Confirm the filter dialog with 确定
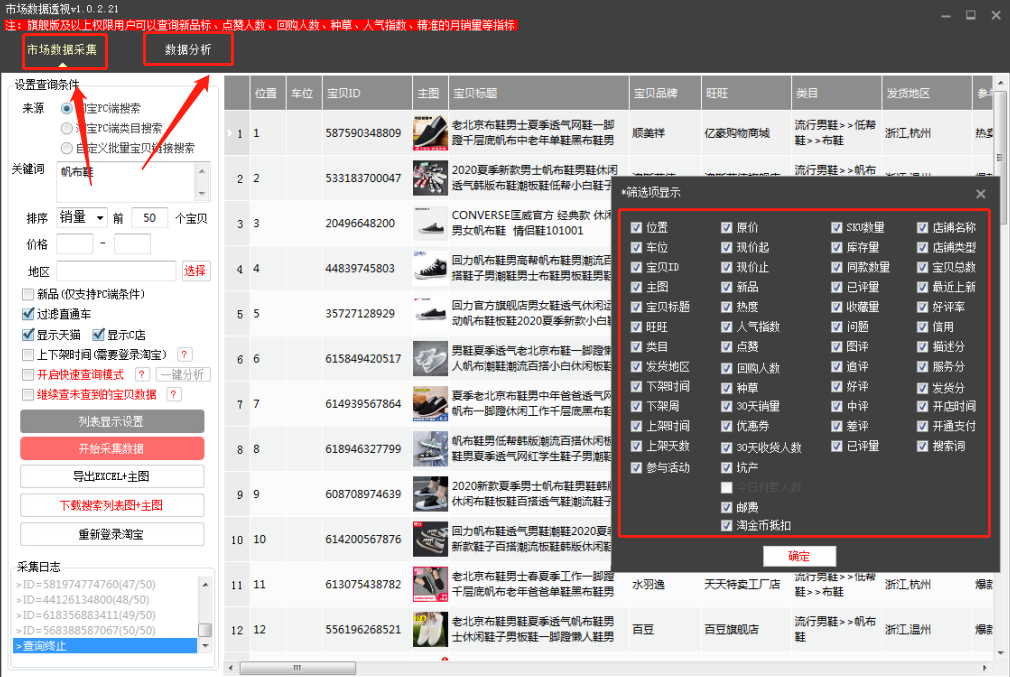The height and width of the screenshot is (677, 1010). (x=799, y=556)
